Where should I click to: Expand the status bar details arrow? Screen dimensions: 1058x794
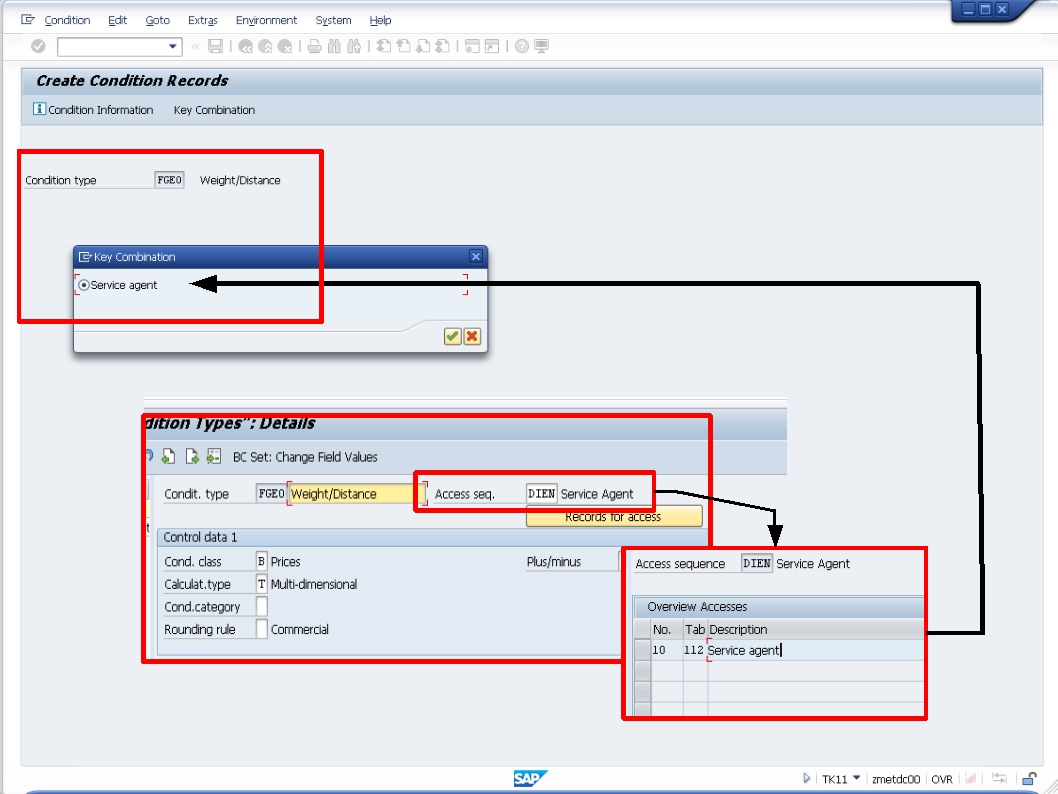(x=806, y=777)
